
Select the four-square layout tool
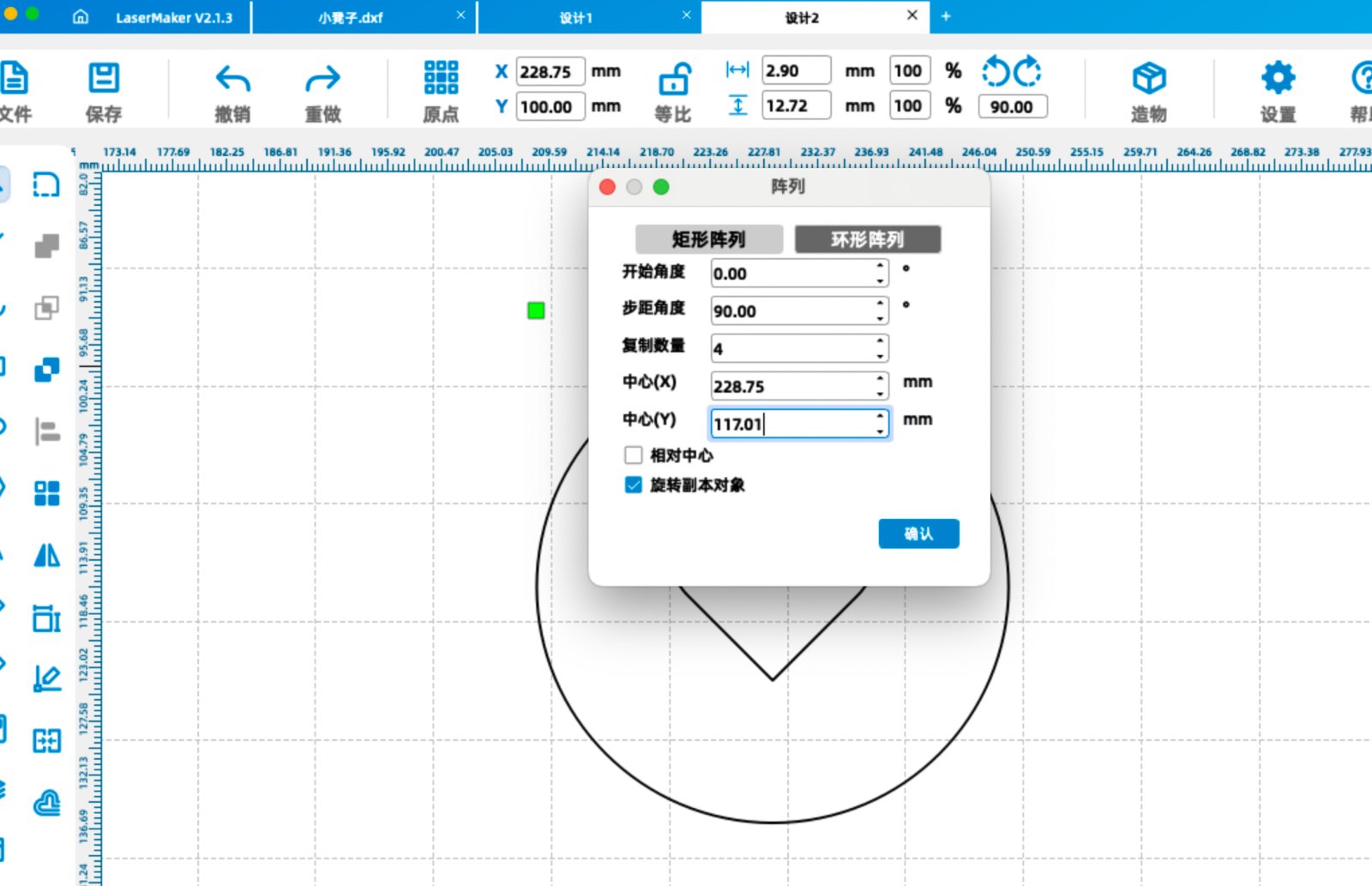point(46,740)
